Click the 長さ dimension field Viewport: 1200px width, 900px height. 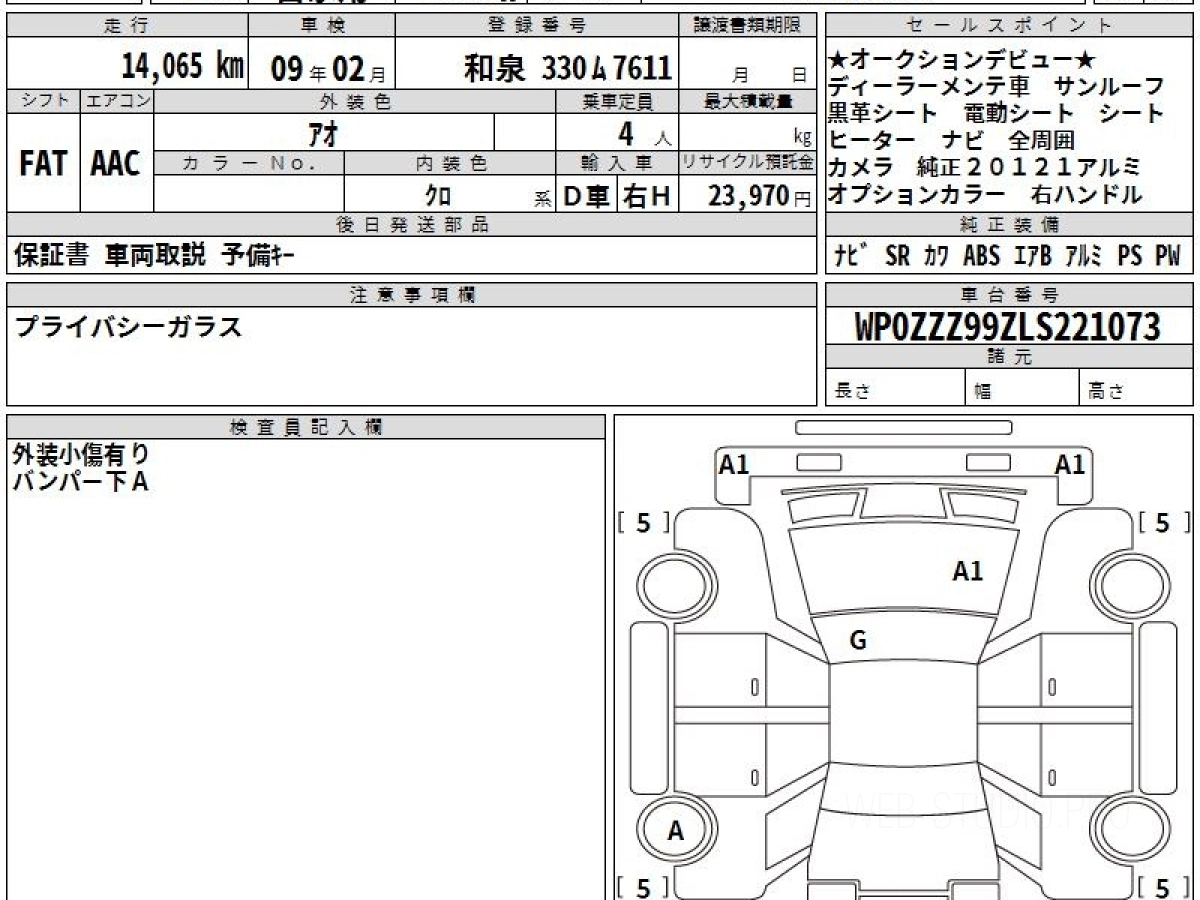tap(895, 387)
